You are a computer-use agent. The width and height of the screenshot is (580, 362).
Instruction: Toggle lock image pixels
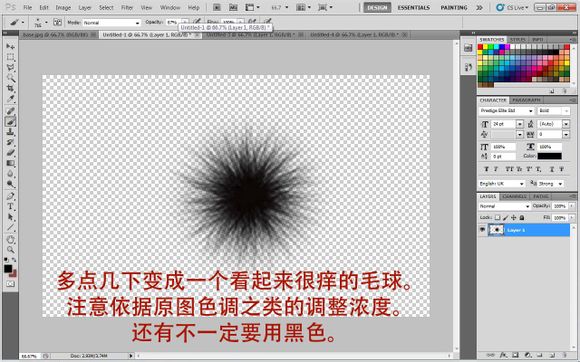pos(506,218)
